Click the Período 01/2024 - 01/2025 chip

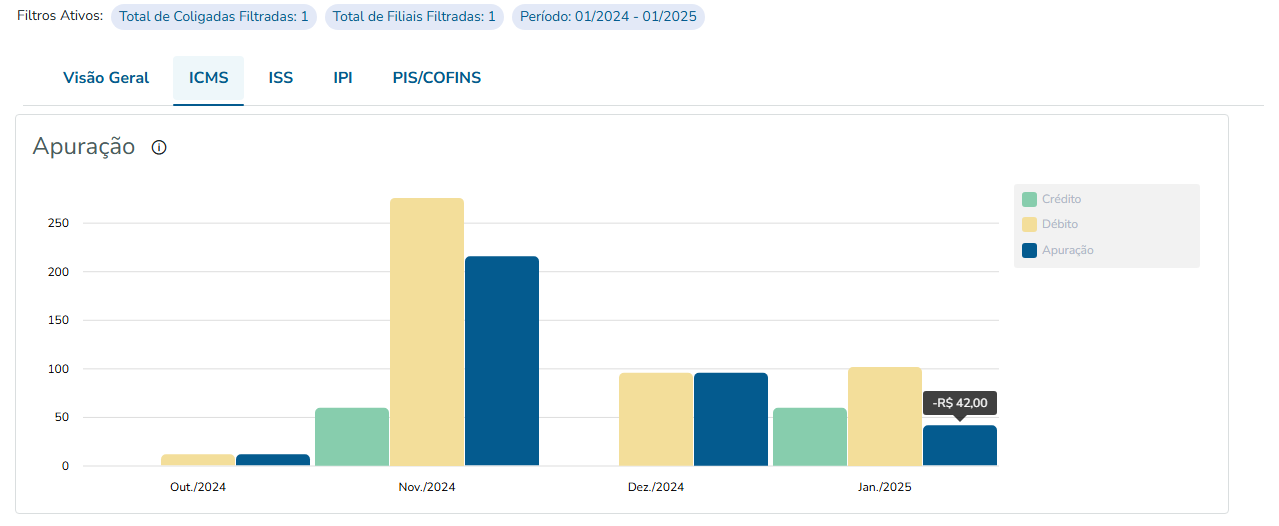point(608,17)
